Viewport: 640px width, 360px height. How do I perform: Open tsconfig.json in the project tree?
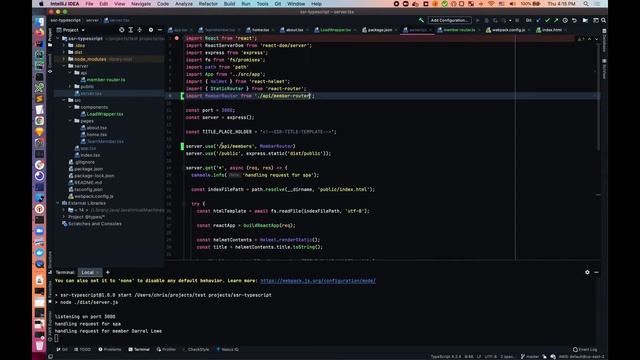click(85, 189)
